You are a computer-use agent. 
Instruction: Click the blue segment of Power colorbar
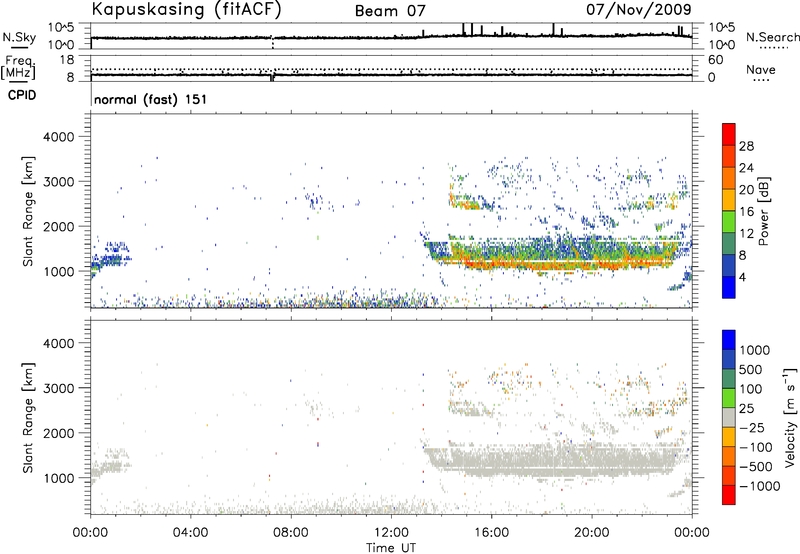click(729, 287)
